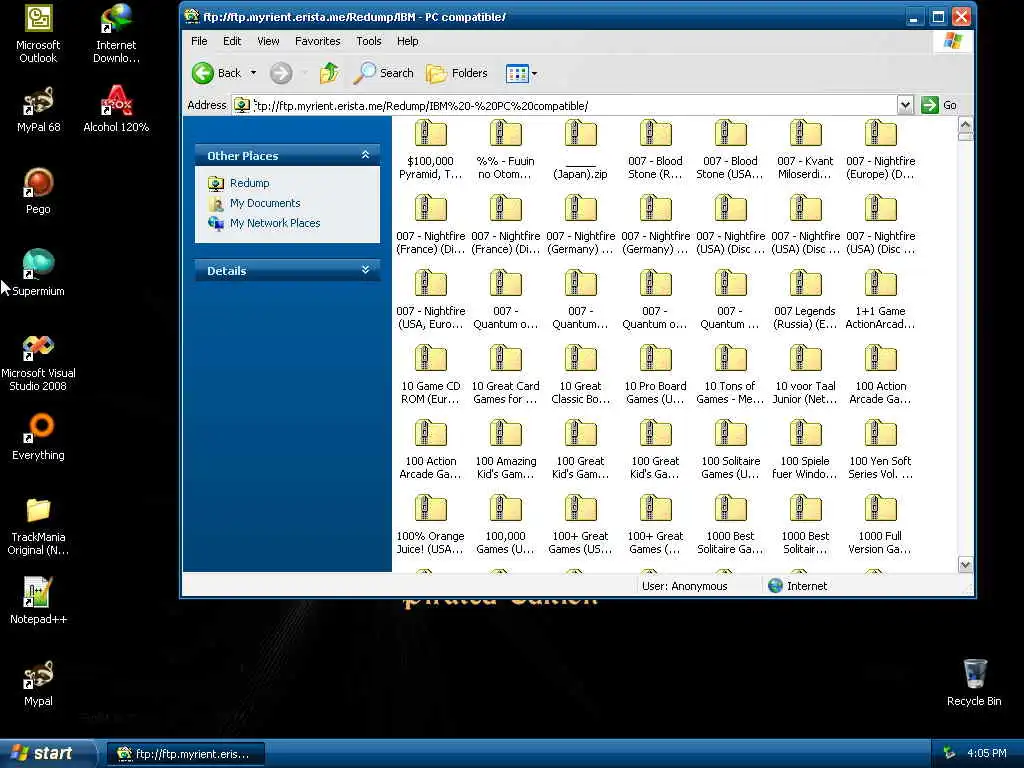This screenshot has height=768, width=1024.
Task: Toggle the Folders pane
Action: [x=456, y=73]
